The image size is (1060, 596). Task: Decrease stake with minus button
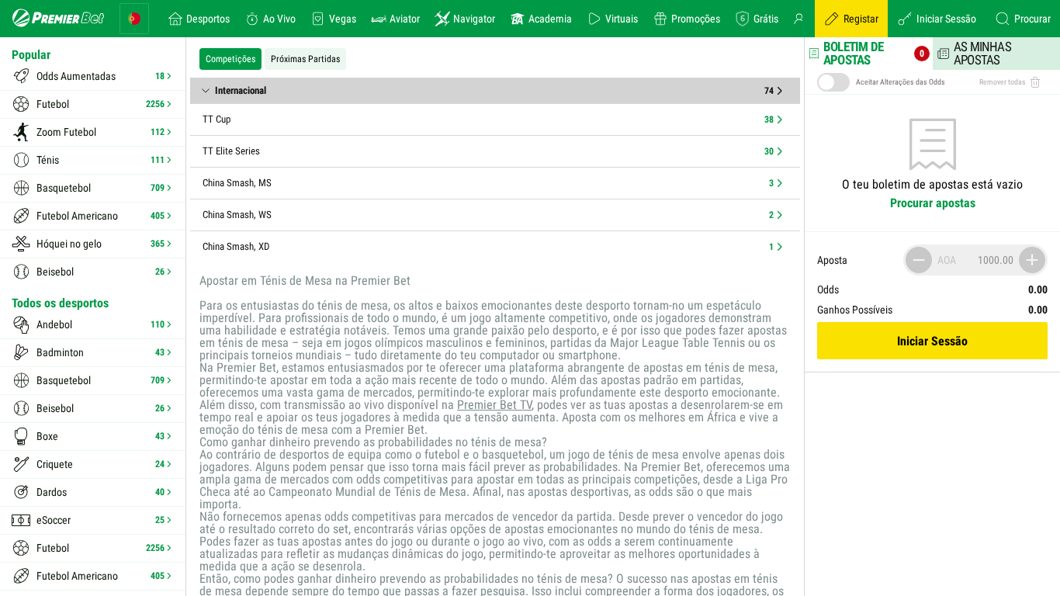coord(918,260)
